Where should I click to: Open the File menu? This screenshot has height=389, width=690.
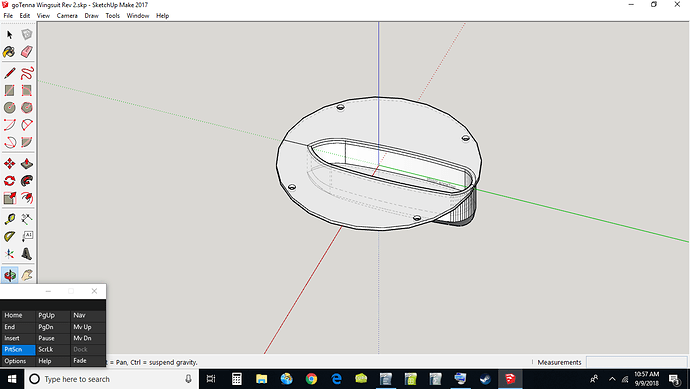coord(8,15)
